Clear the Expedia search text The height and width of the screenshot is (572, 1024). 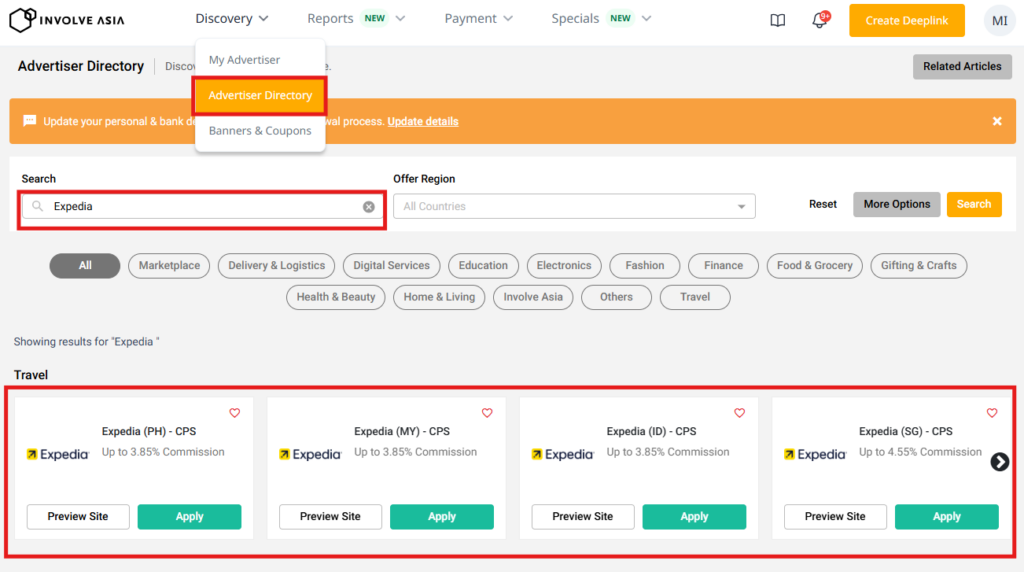pyautogui.click(x=369, y=207)
